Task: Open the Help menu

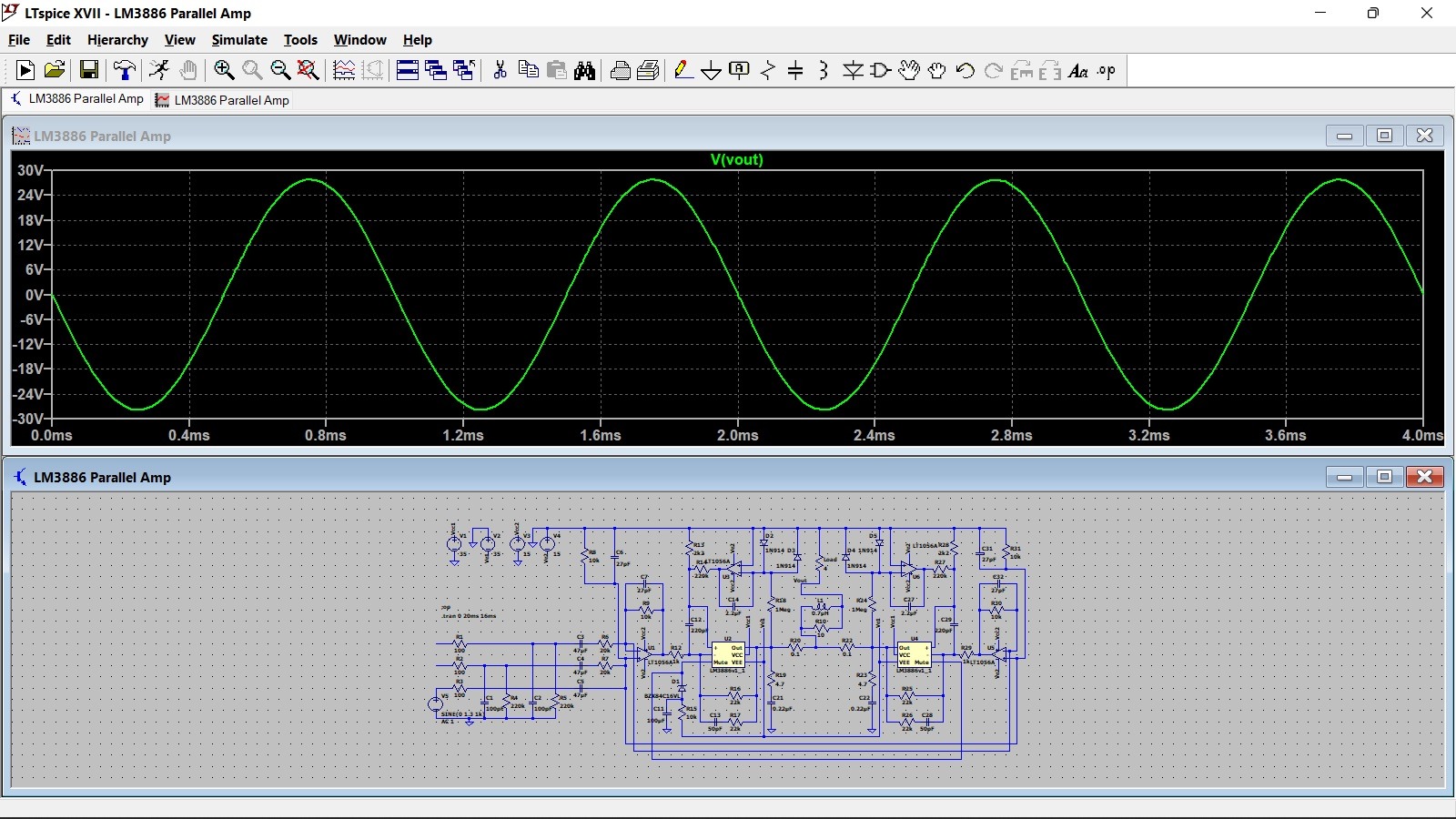Action: [x=418, y=40]
